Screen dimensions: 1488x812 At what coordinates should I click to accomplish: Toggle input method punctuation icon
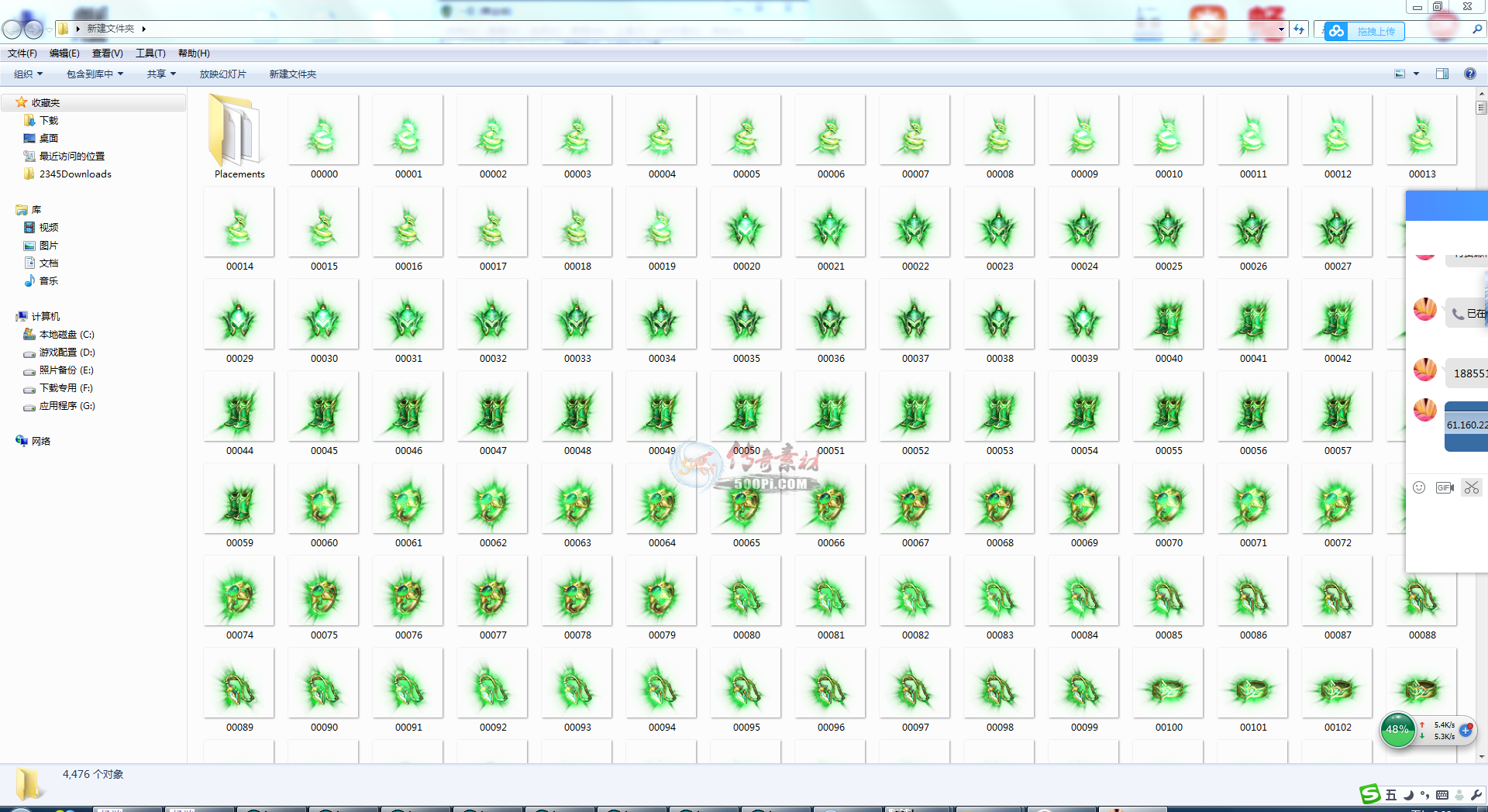[1424, 795]
